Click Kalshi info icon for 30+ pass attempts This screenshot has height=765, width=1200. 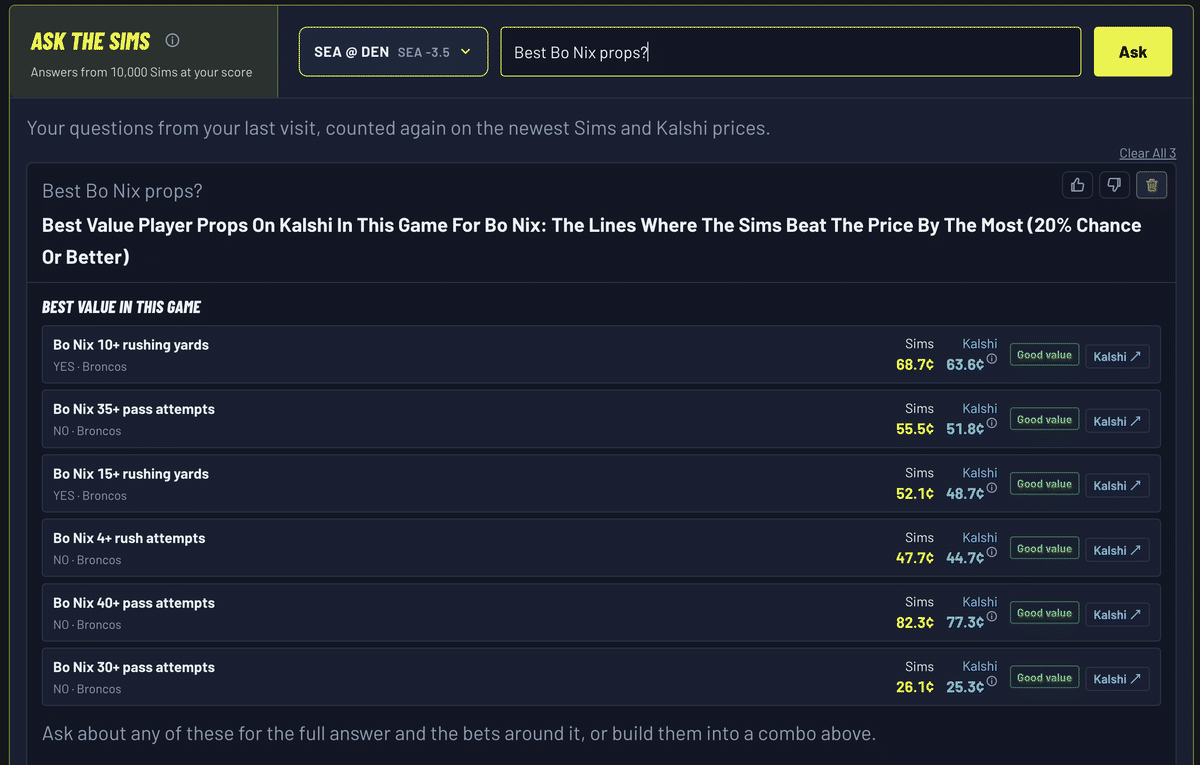pyautogui.click(x=992, y=681)
